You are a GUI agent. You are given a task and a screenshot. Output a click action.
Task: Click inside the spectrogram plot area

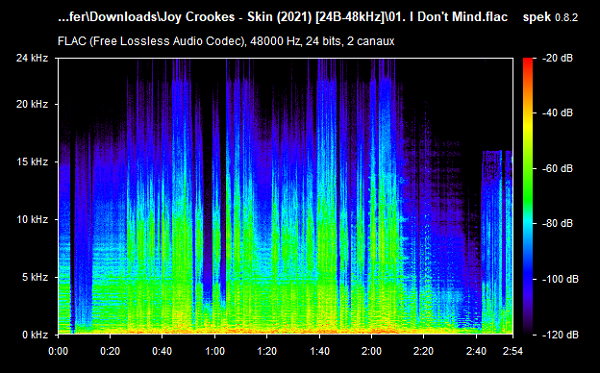pyautogui.click(x=285, y=196)
